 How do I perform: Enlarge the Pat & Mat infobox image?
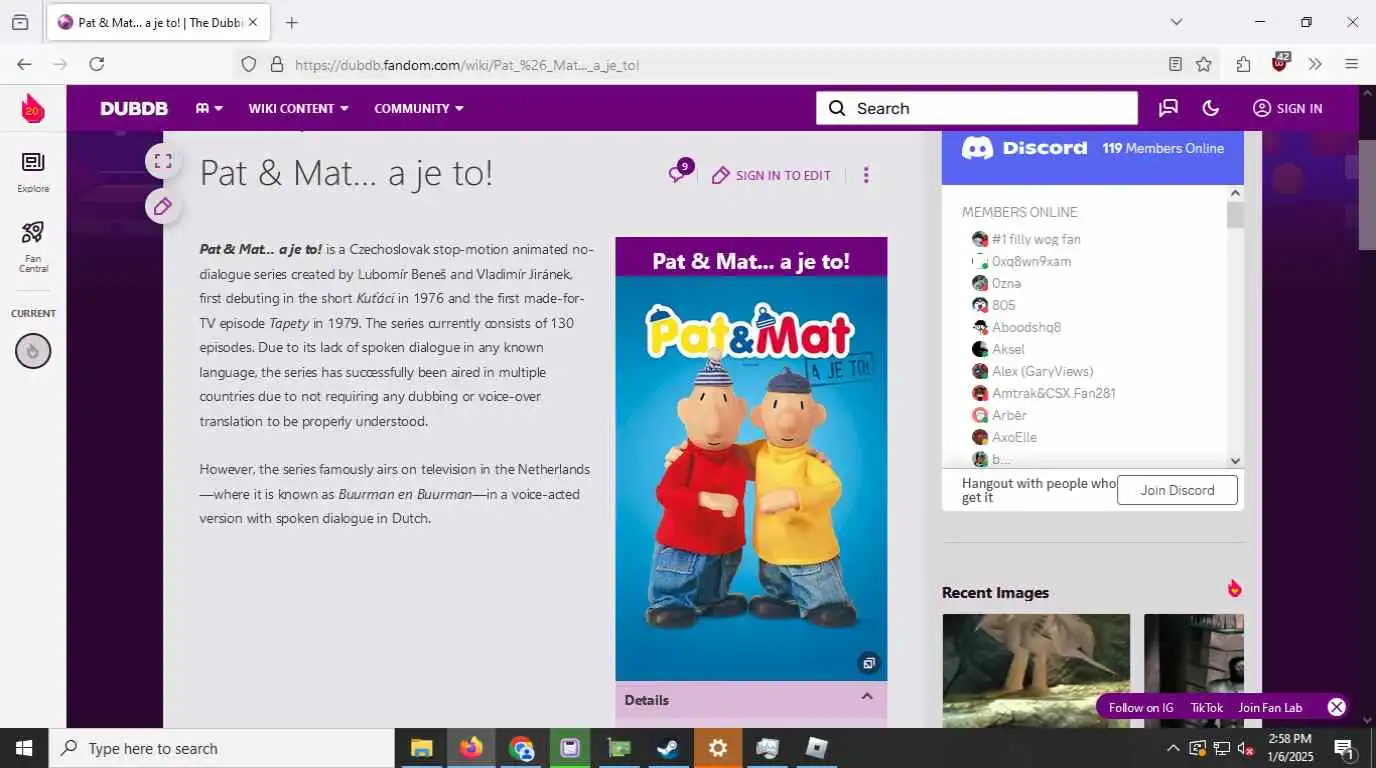869,663
